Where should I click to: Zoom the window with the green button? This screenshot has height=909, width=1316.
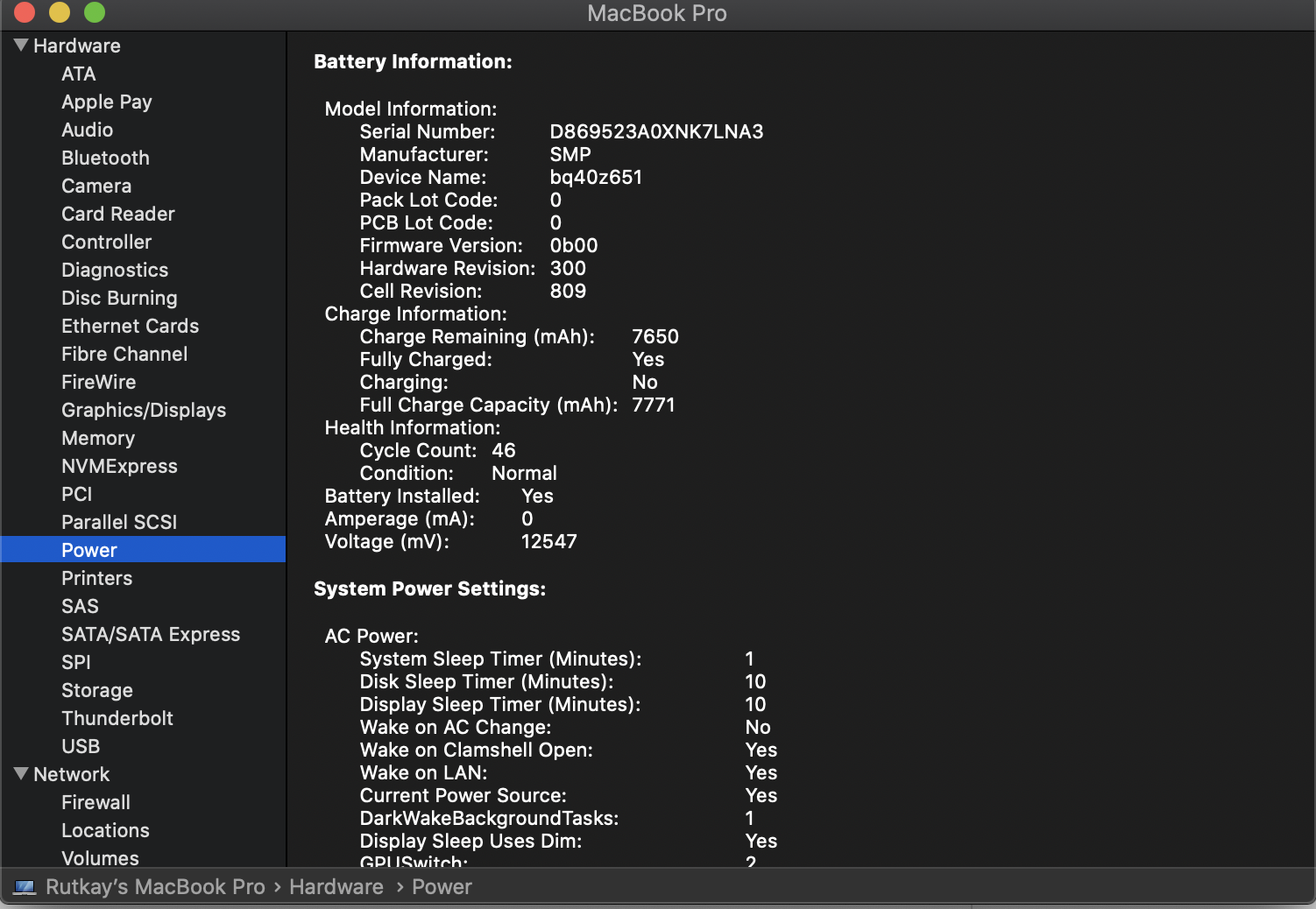coord(95,12)
